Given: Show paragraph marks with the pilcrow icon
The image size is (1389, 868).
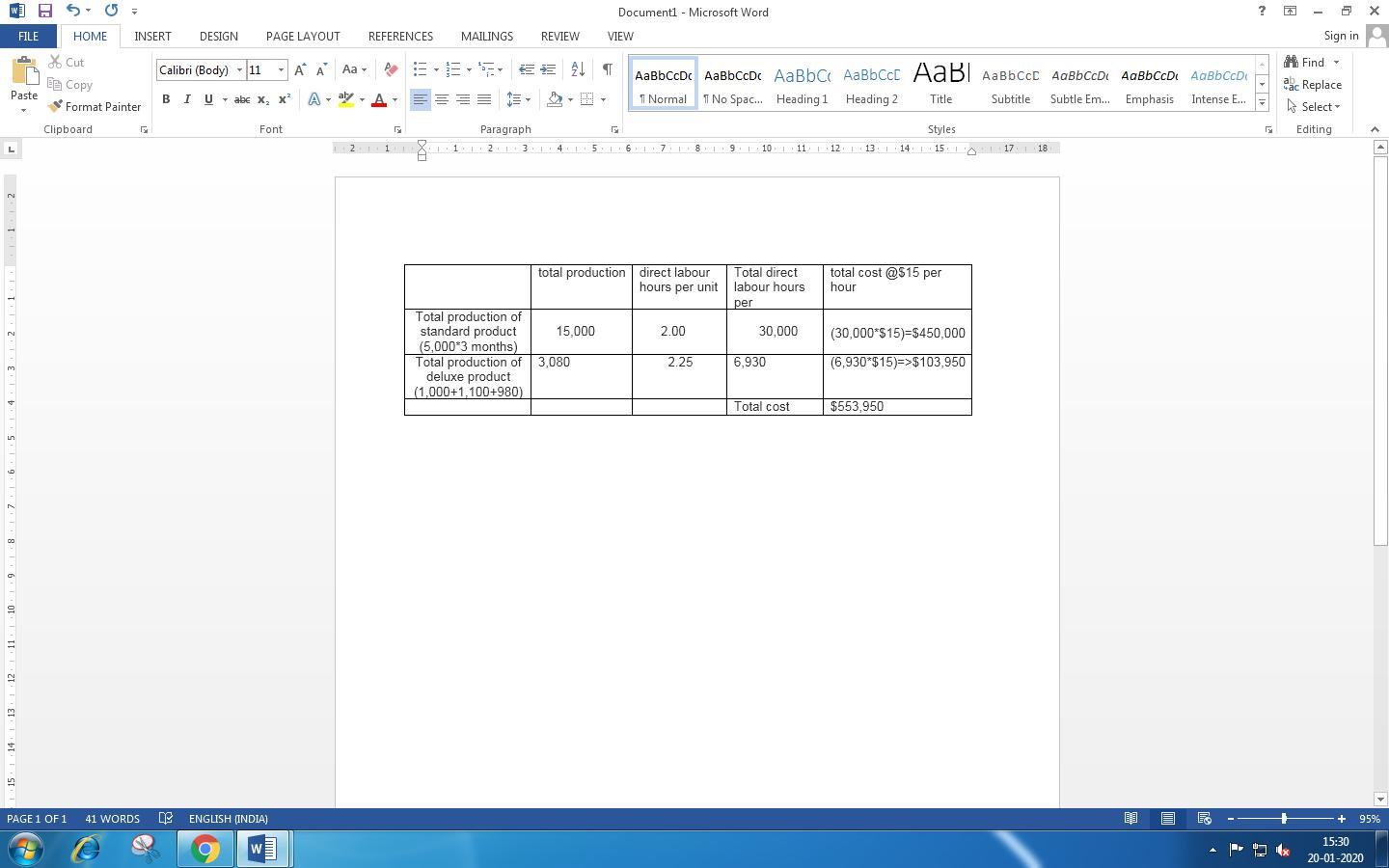Looking at the screenshot, I should [607, 69].
